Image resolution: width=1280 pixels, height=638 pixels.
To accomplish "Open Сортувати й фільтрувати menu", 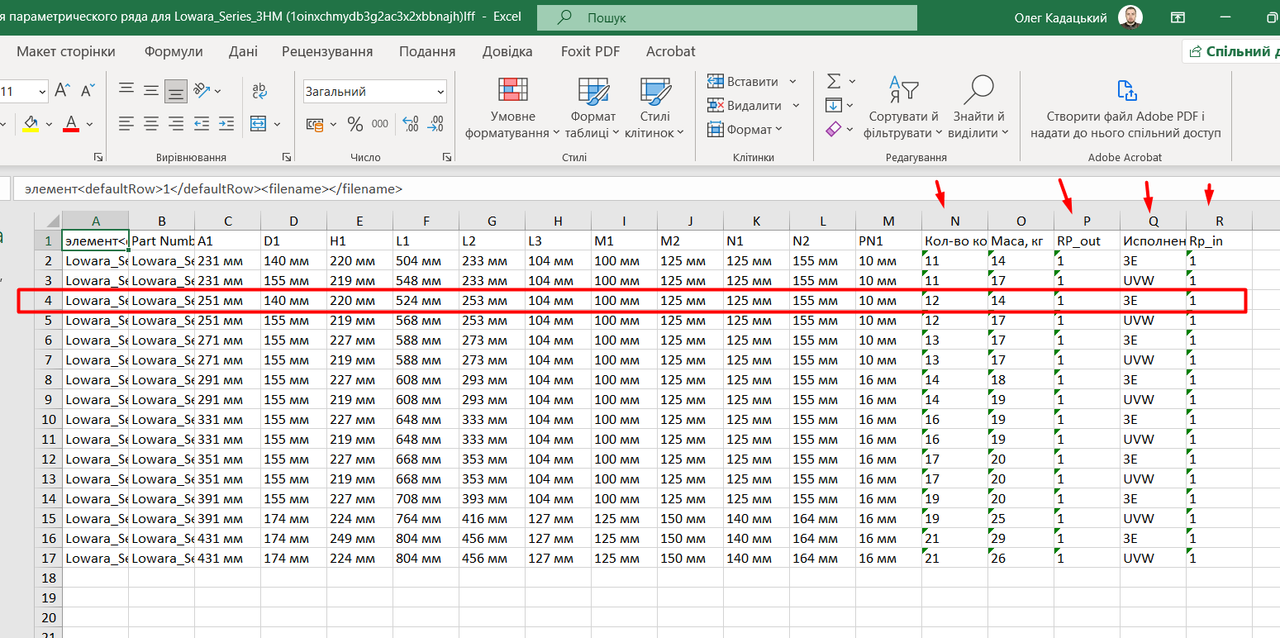I will 904,108.
